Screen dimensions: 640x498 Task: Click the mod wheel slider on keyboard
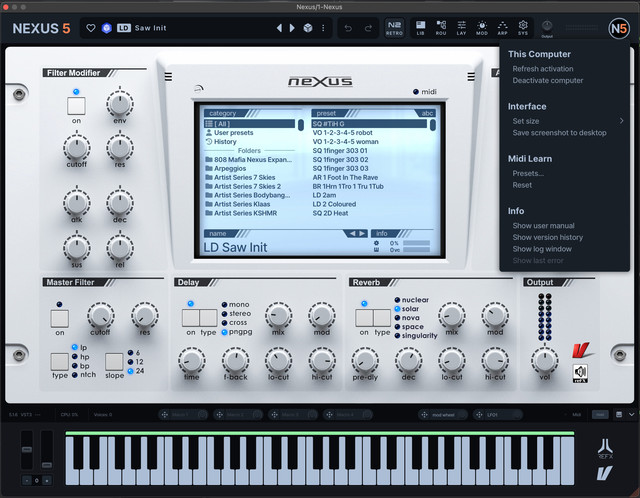pyautogui.click(x=47, y=450)
